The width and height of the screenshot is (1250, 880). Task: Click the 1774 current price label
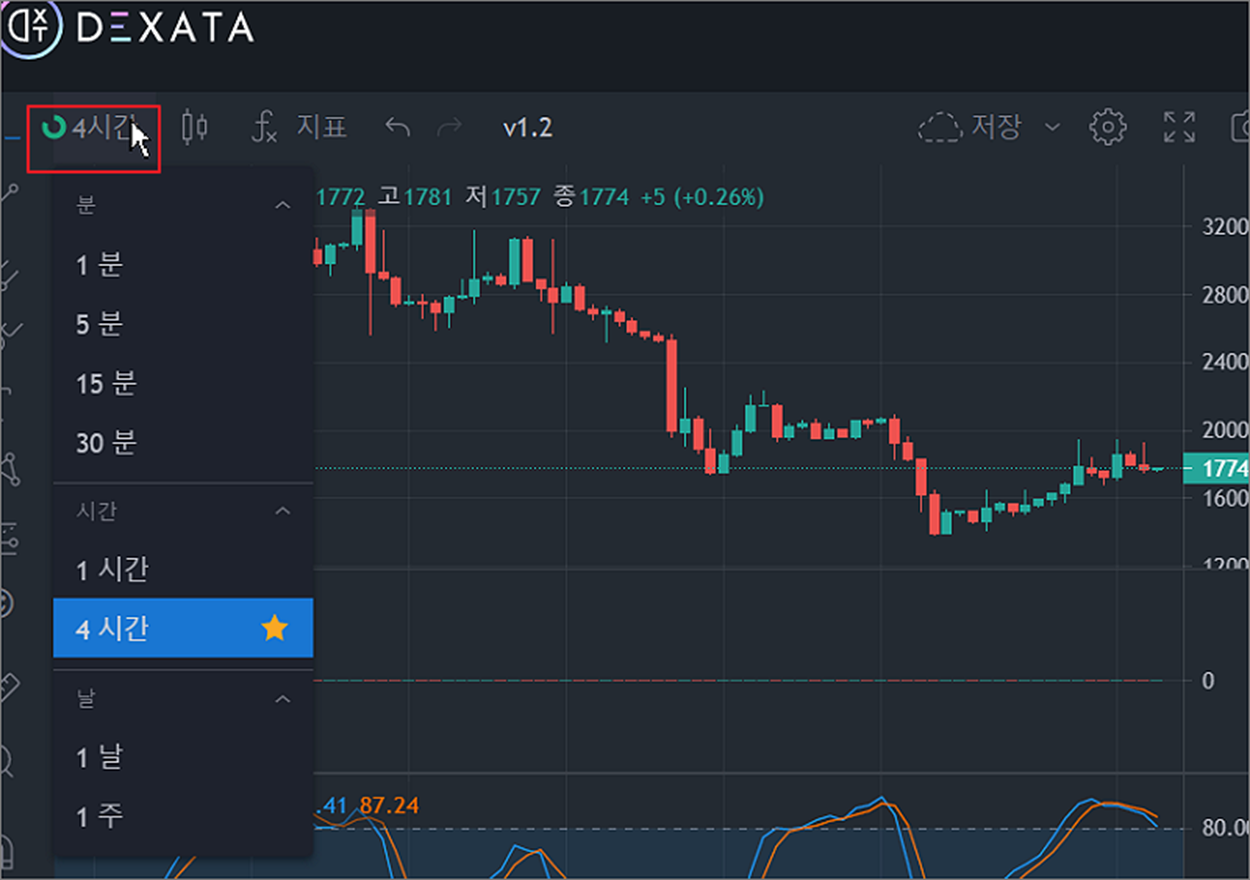(1216, 468)
